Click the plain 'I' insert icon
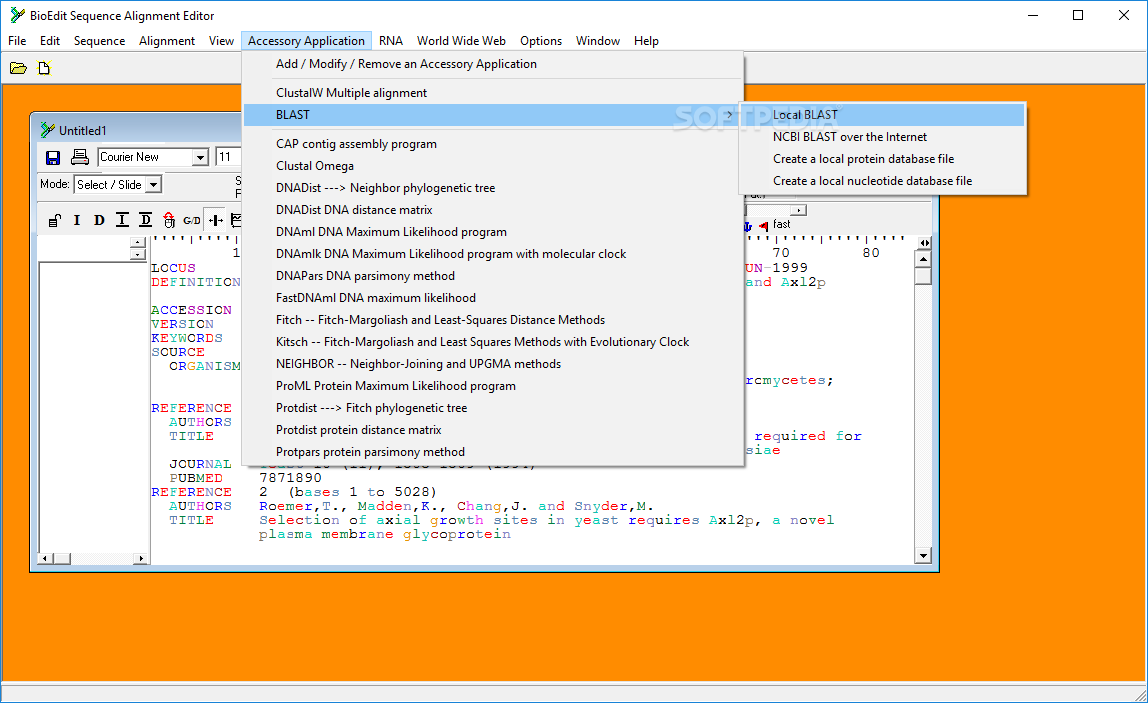The image size is (1148, 703). pos(77,220)
